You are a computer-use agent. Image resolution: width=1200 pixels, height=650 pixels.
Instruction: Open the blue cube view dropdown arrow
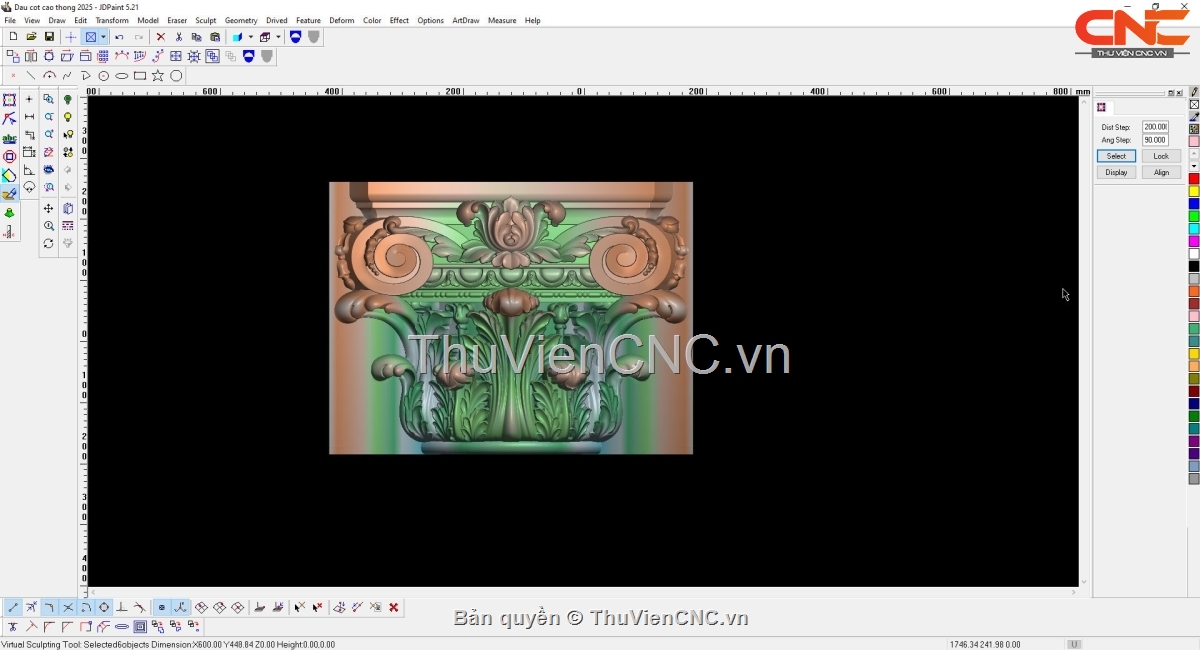pyautogui.click(x=250, y=37)
